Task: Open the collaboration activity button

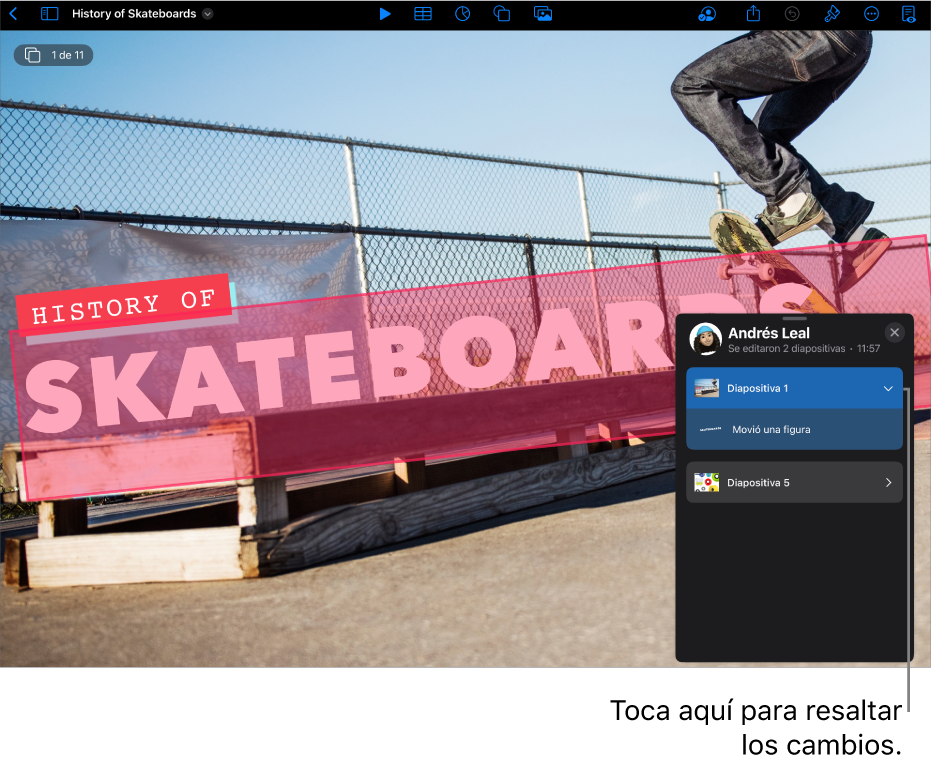Action: click(707, 14)
